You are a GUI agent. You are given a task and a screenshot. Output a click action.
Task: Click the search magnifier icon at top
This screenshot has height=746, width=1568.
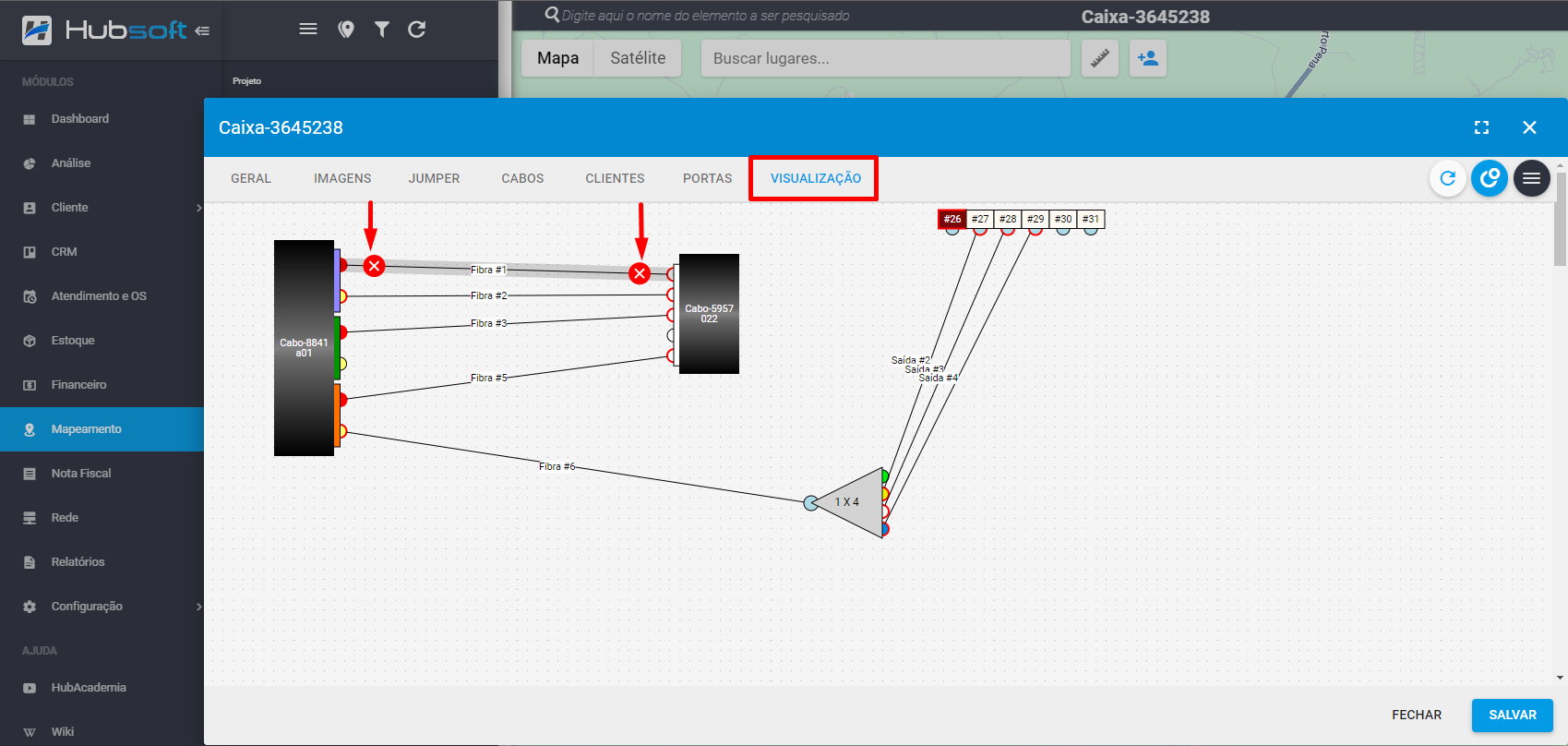pos(552,15)
